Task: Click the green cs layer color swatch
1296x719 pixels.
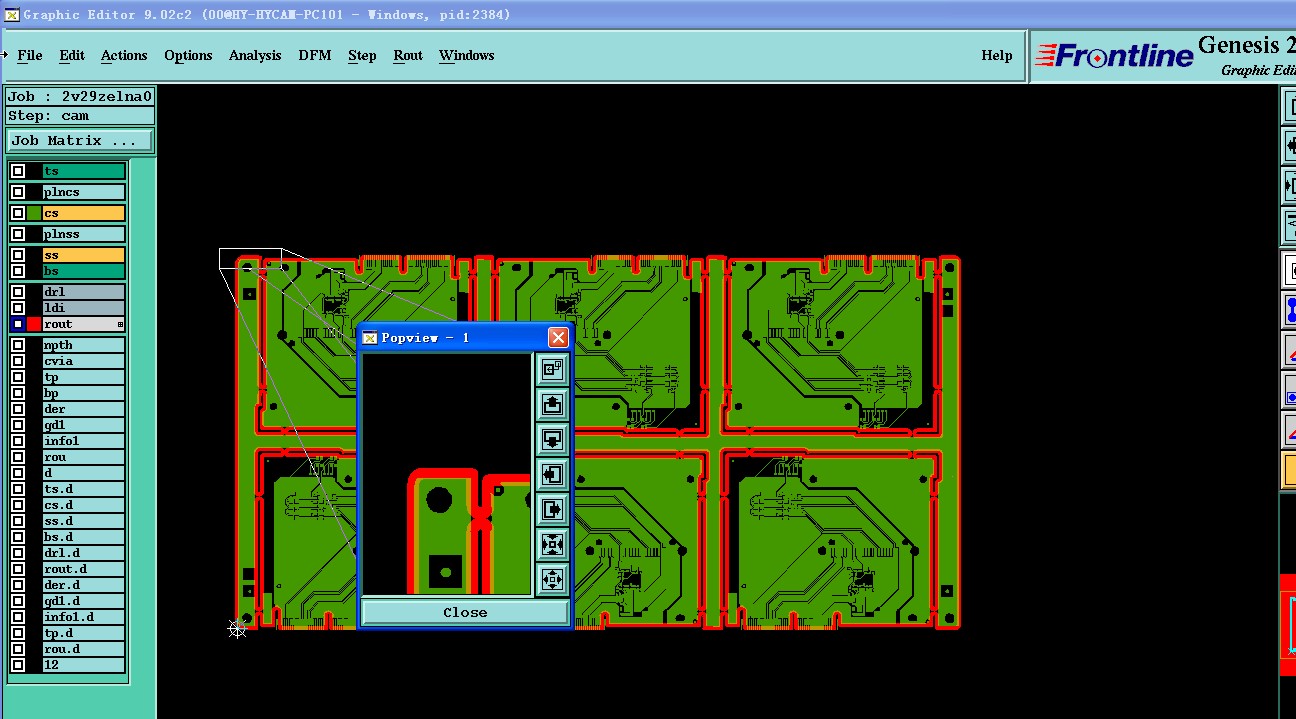Action: pyautogui.click(x=34, y=213)
